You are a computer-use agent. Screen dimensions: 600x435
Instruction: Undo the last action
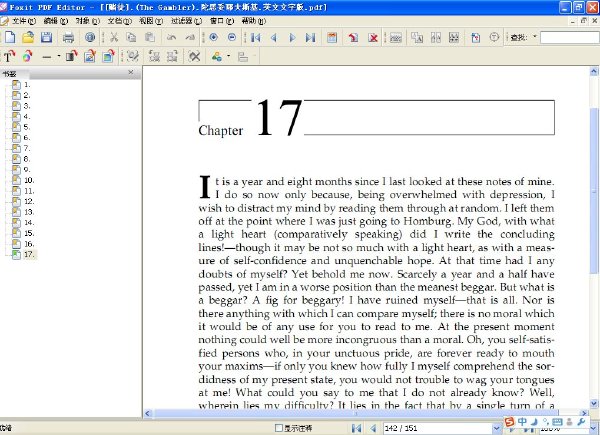[x=171, y=37]
